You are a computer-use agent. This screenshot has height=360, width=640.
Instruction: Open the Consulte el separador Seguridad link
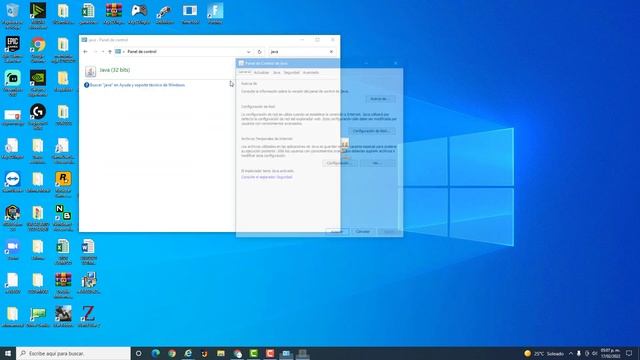pos(267,177)
